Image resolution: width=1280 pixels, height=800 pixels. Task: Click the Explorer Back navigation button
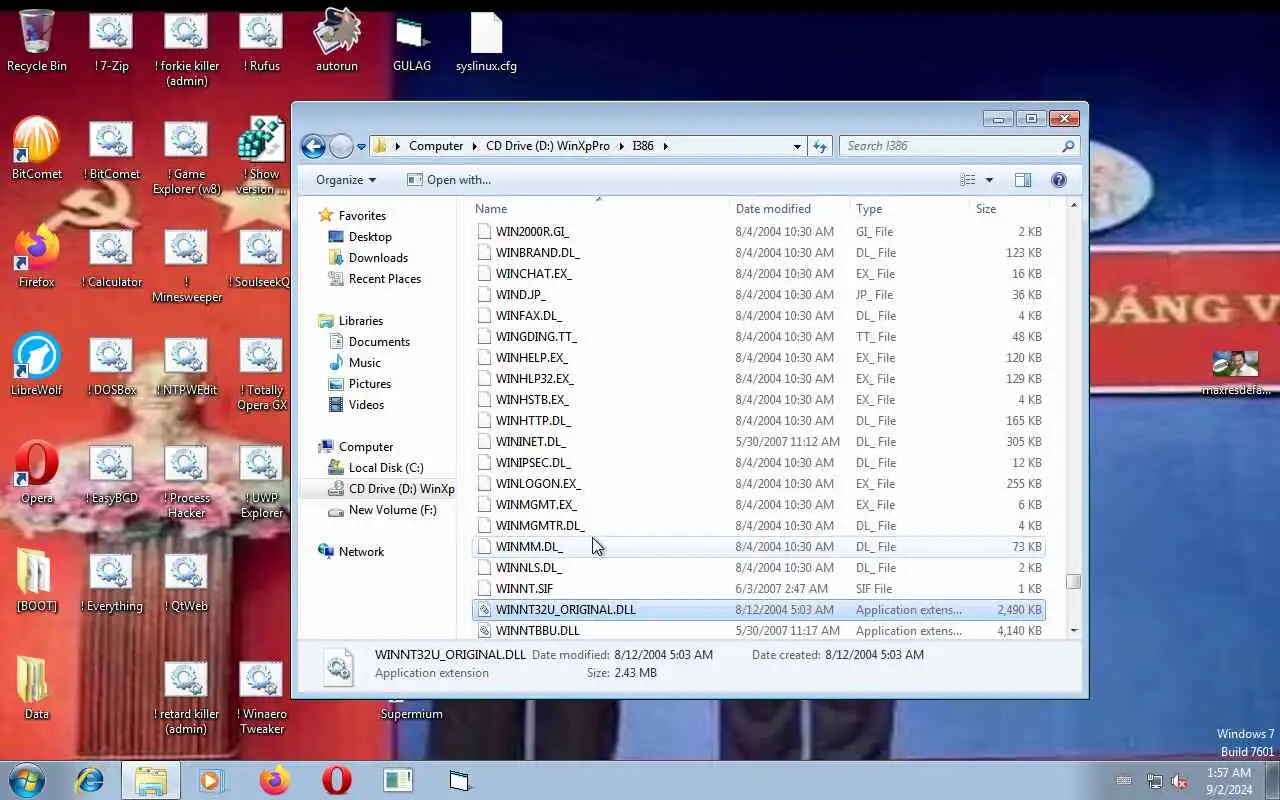[313, 146]
